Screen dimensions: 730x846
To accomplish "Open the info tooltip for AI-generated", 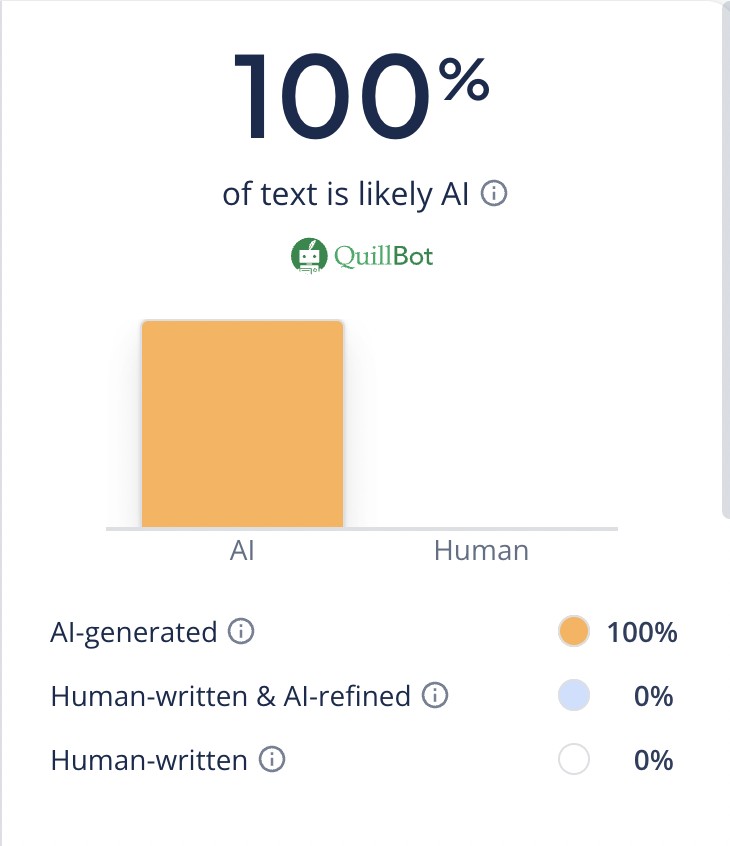I will tap(240, 632).
